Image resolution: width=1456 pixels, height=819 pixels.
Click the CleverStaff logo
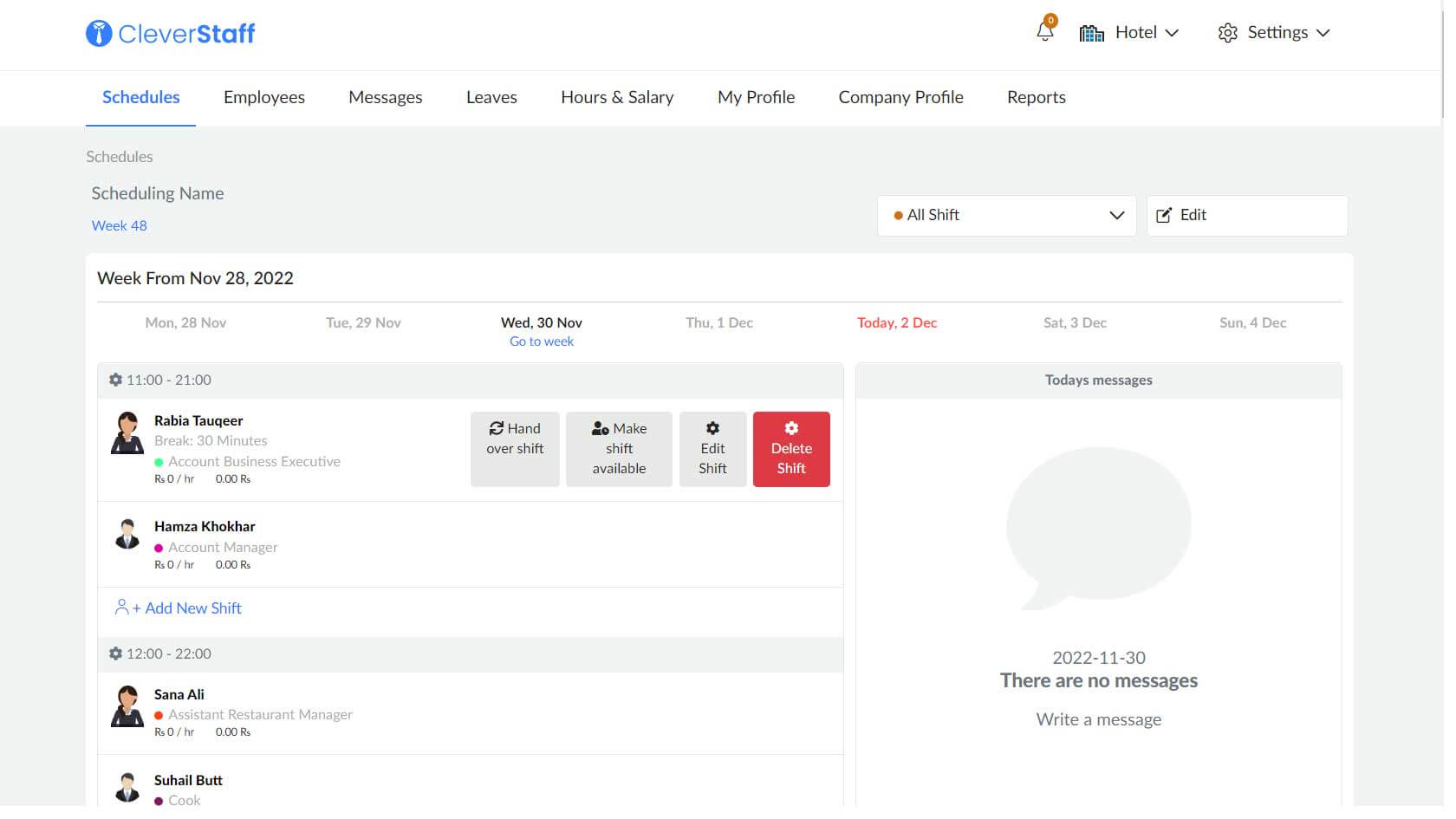click(171, 34)
